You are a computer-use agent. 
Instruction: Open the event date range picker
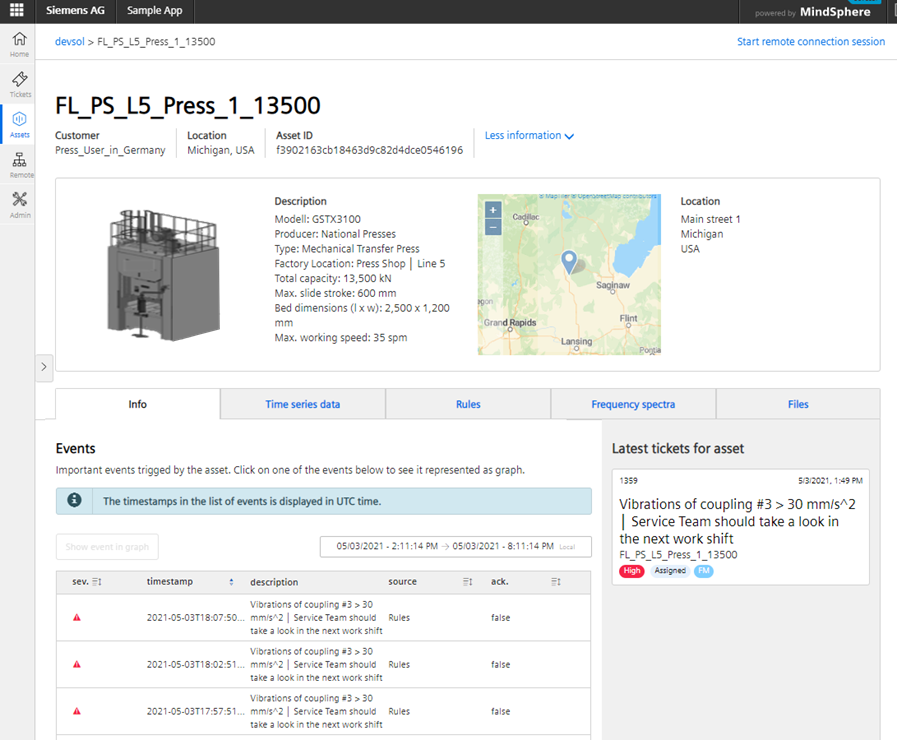coord(455,547)
